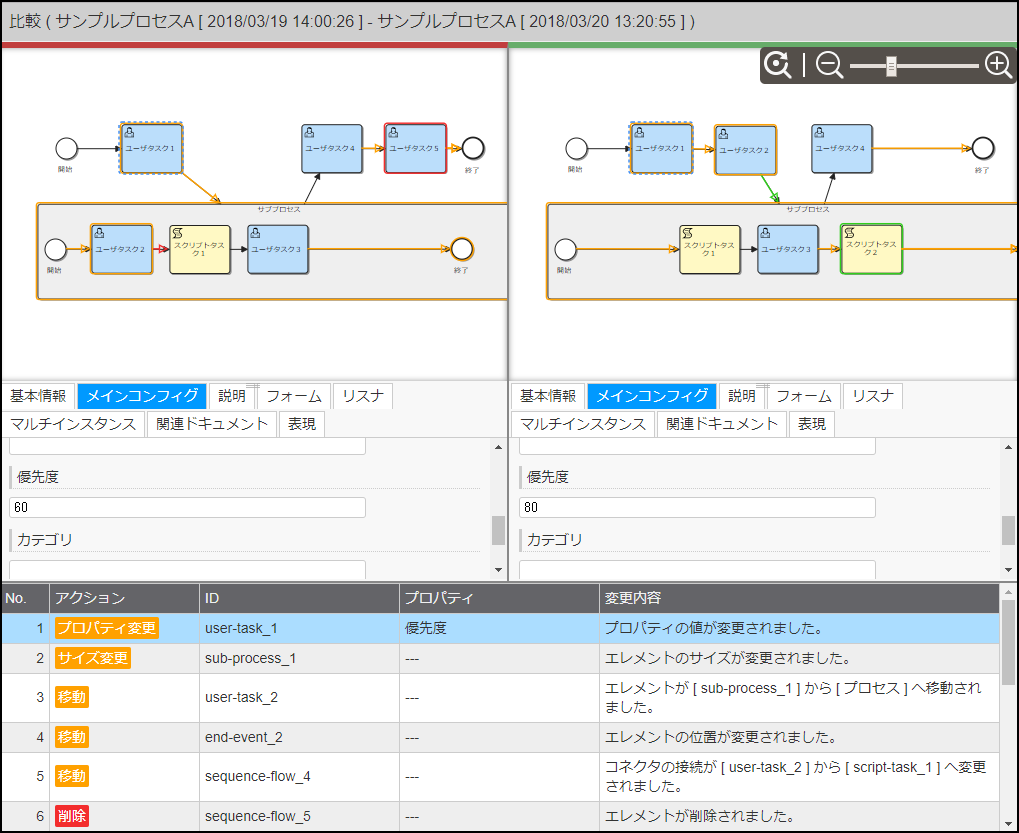
Task: Open メインコンフィグ tab in left panel
Action: (142, 396)
